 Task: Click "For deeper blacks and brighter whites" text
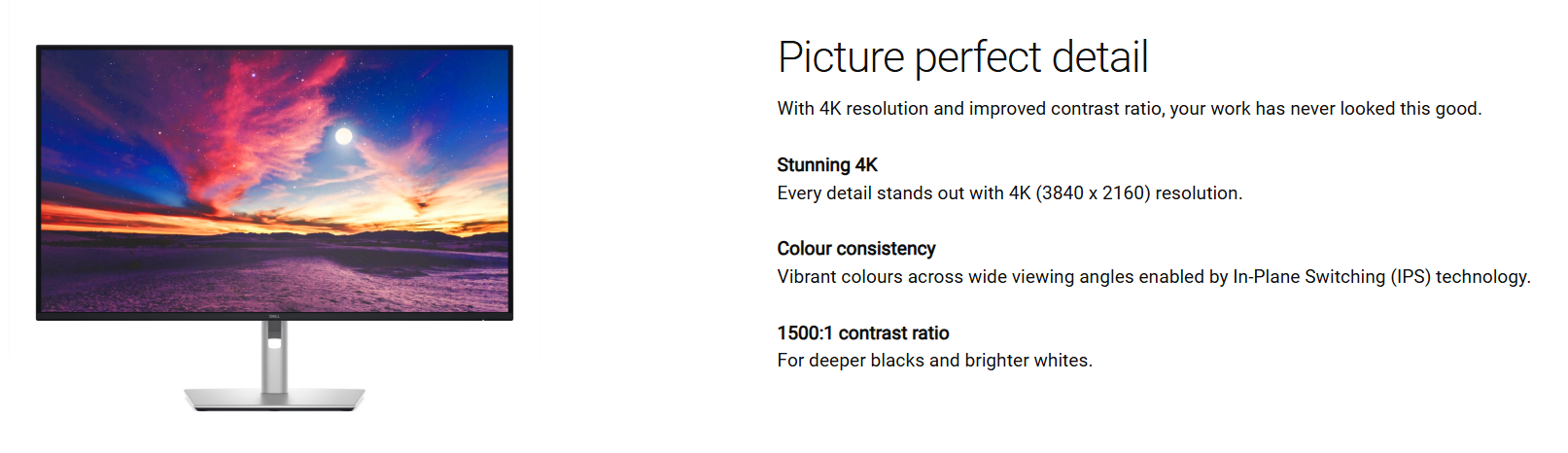coord(934,361)
